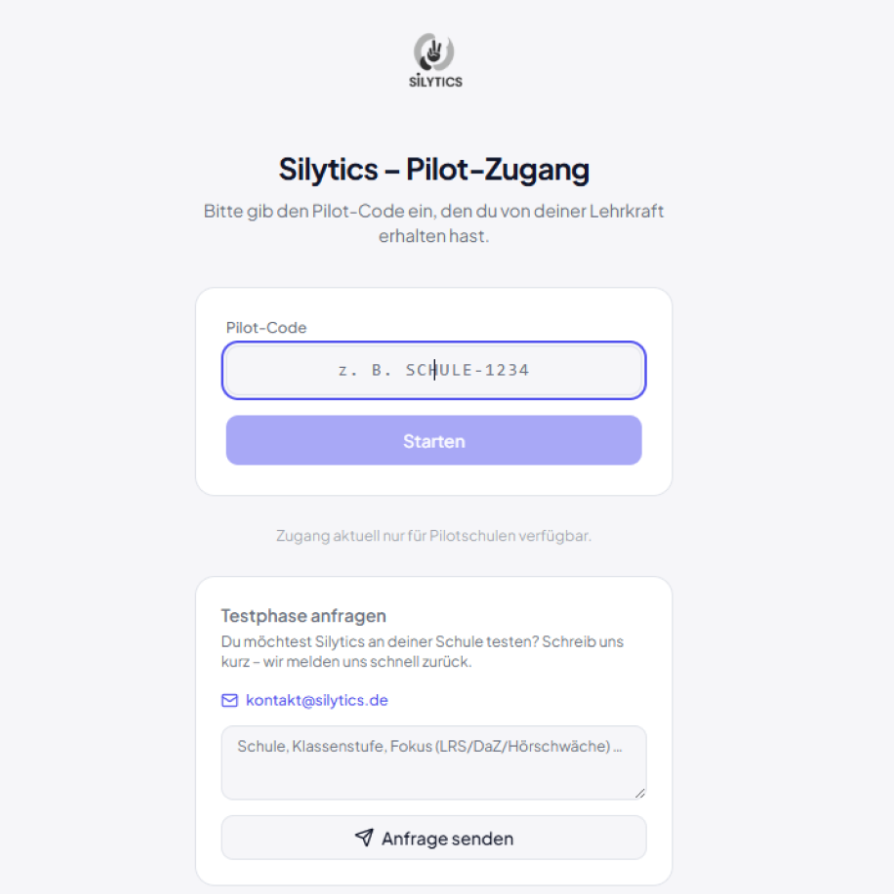Focus the Pilot-Code input field
The width and height of the screenshot is (894, 894).
click(434, 371)
